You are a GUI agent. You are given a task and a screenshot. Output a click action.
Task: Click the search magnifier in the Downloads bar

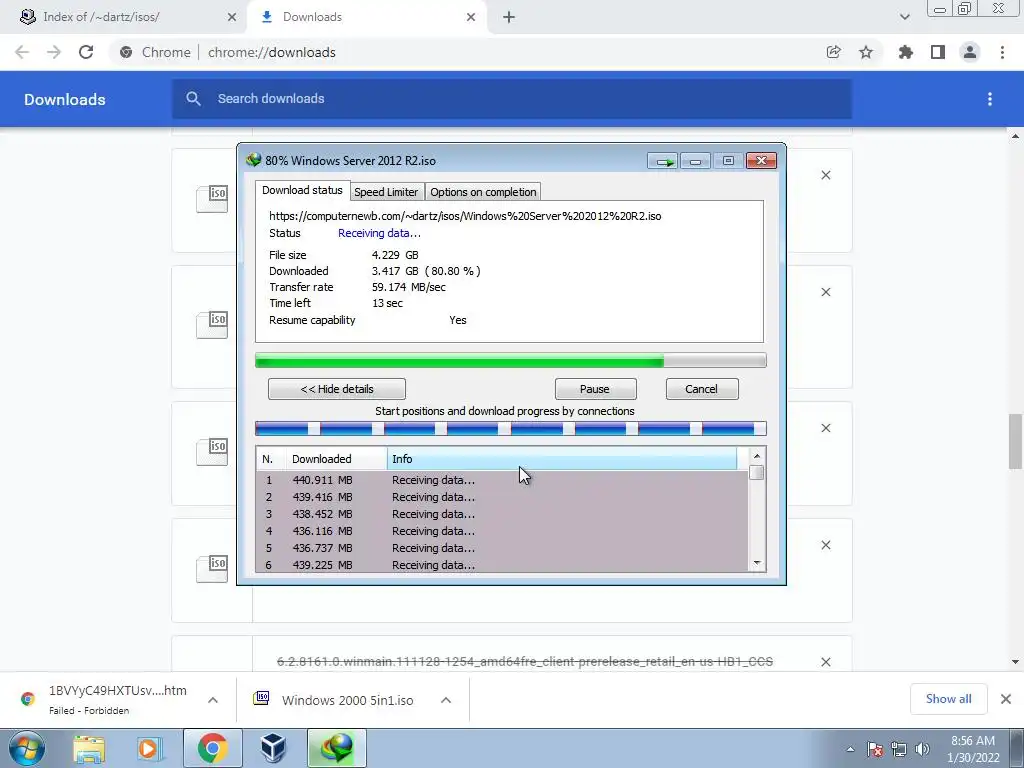click(x=193, y=99)
